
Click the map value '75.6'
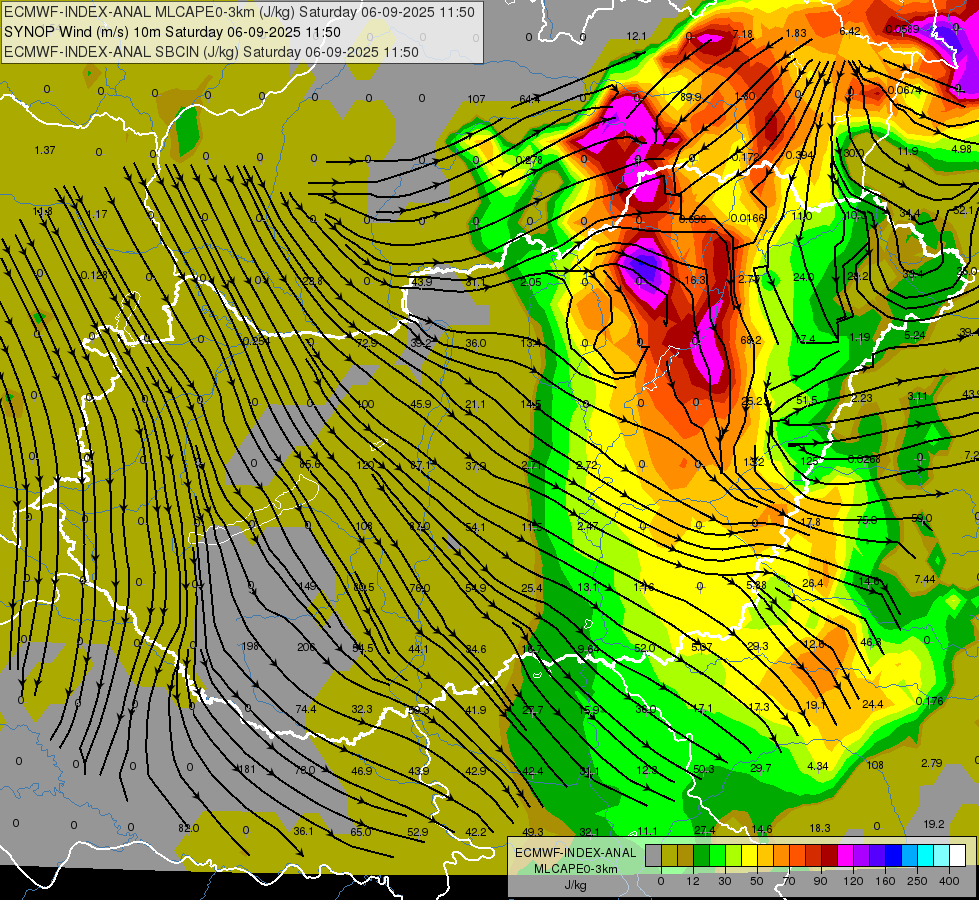[x=867, y=520]
